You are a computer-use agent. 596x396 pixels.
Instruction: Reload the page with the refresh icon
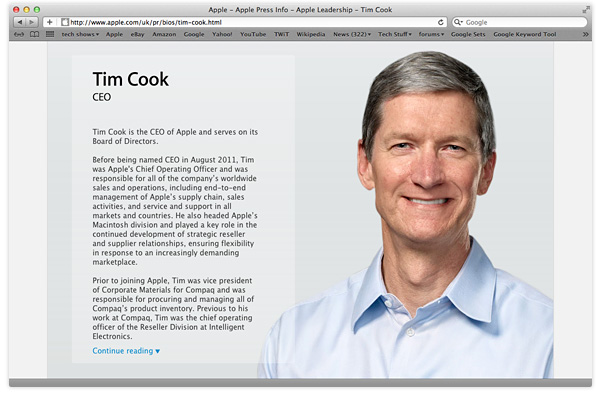(x=441, y=22)
